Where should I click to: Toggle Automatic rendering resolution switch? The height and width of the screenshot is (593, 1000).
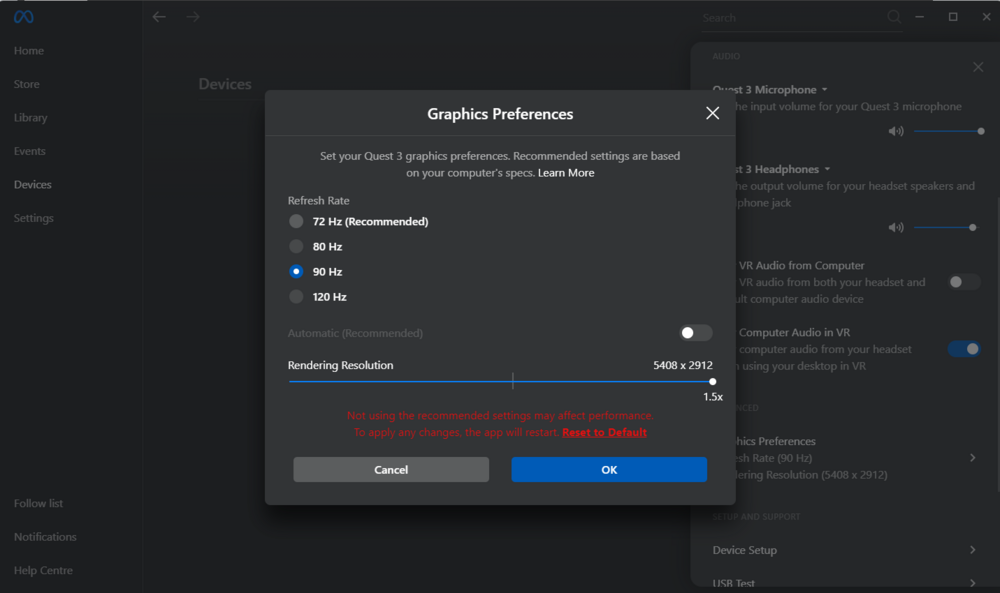(x=696, y=333)
